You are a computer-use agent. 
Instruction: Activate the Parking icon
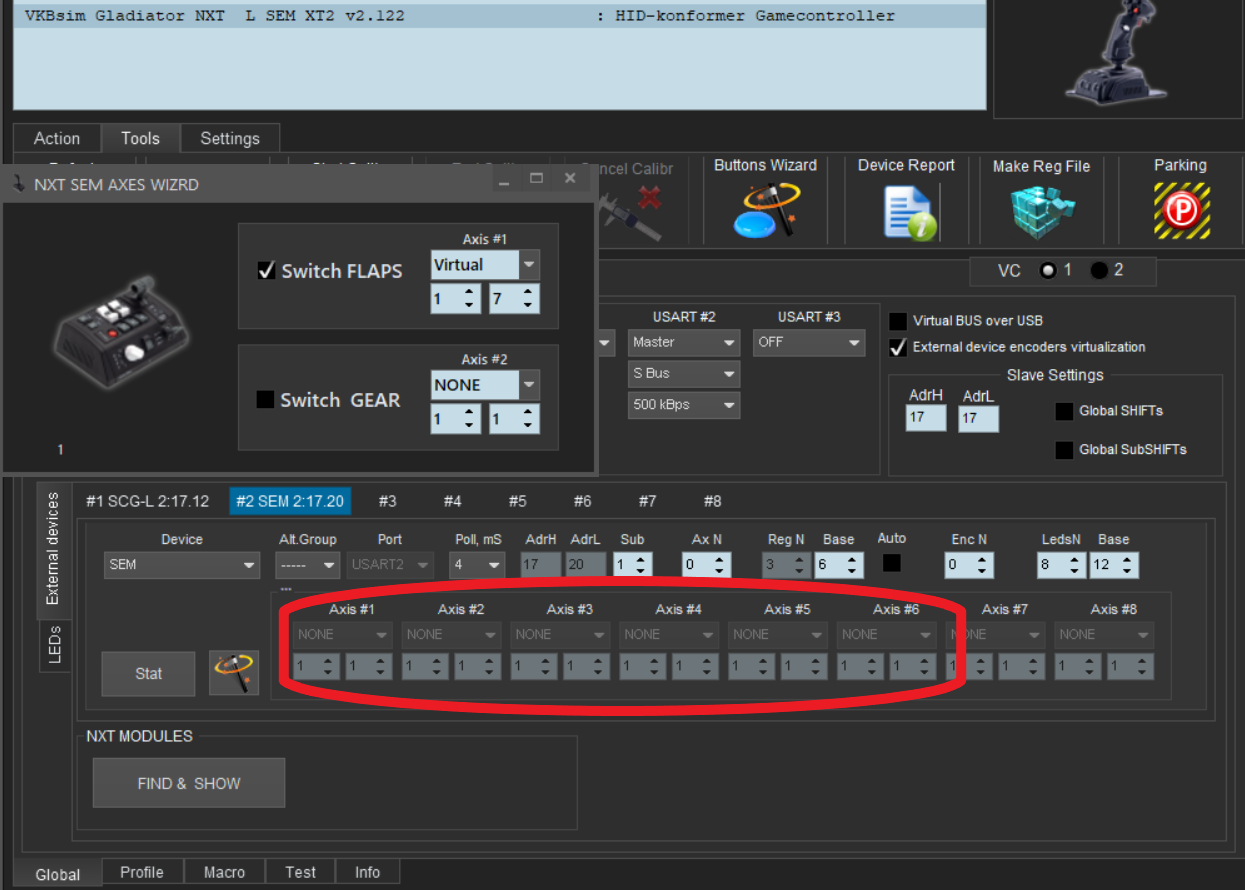(1181, 210)
